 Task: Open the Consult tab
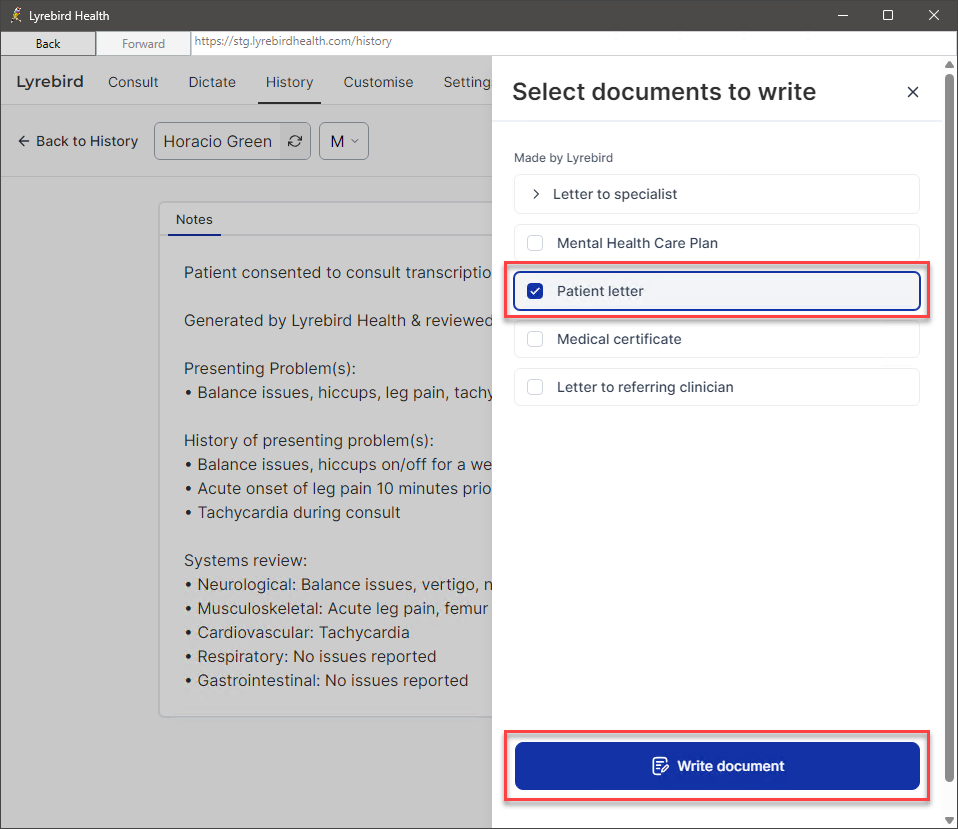(133, 82)
